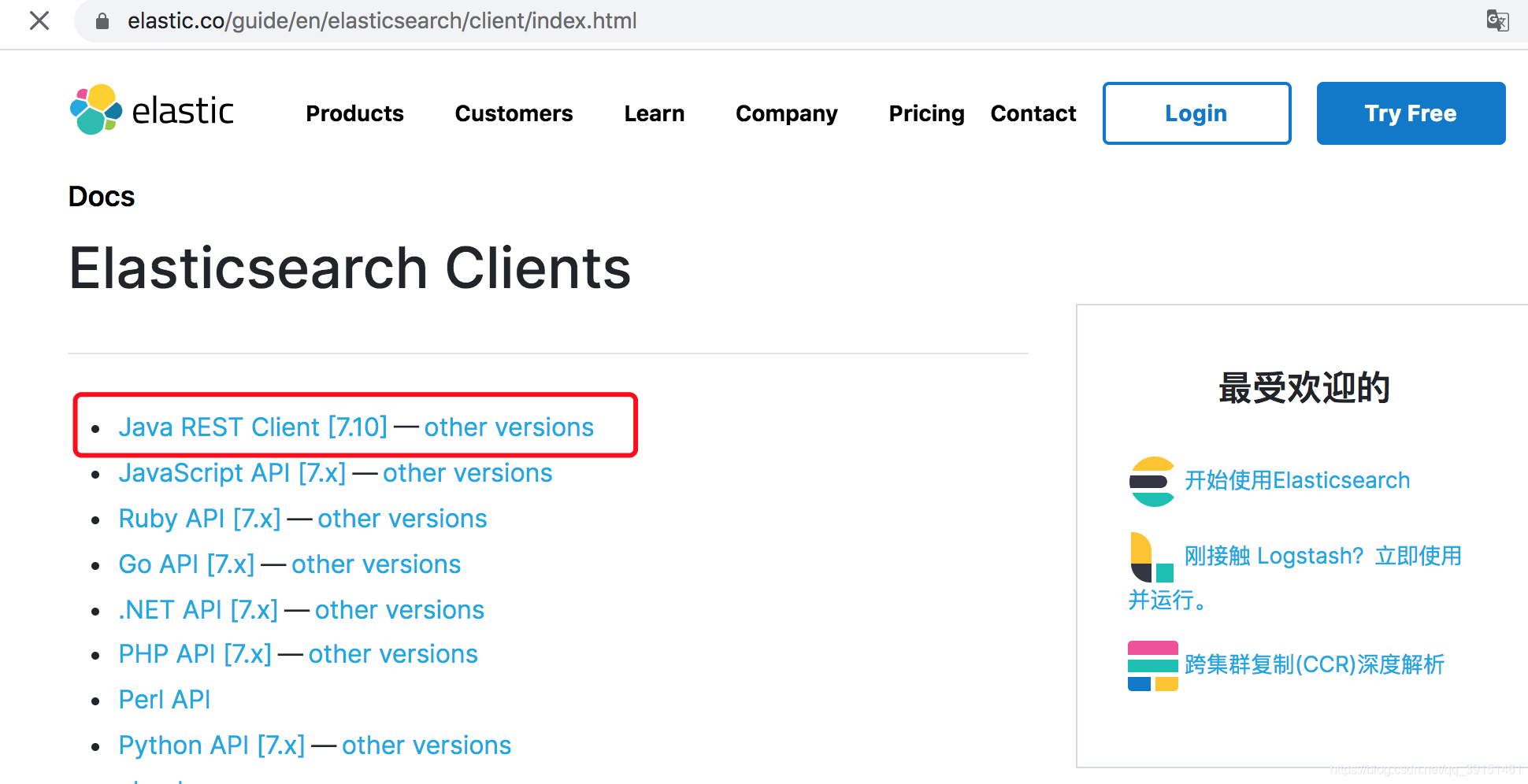Open other versions for Python API
Image resolution: width=1528 pixels, height=784 pixels.
(x=427, y=745)
